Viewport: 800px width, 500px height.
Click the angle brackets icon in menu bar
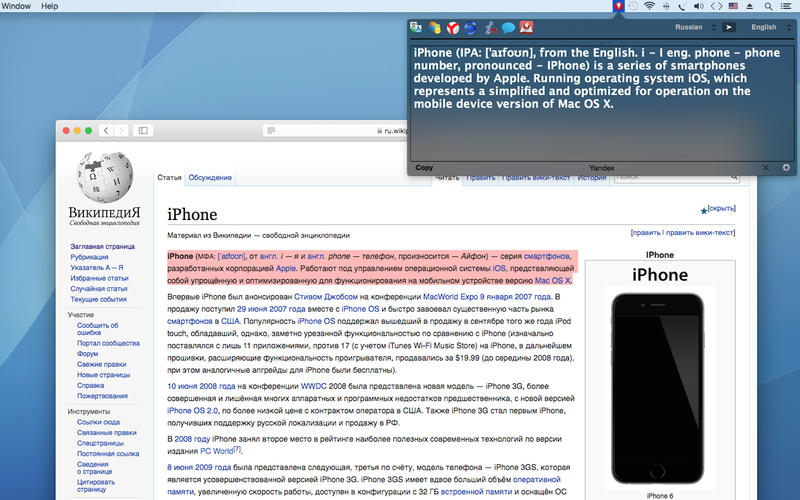pyautogui.click(x=716, y=6)
